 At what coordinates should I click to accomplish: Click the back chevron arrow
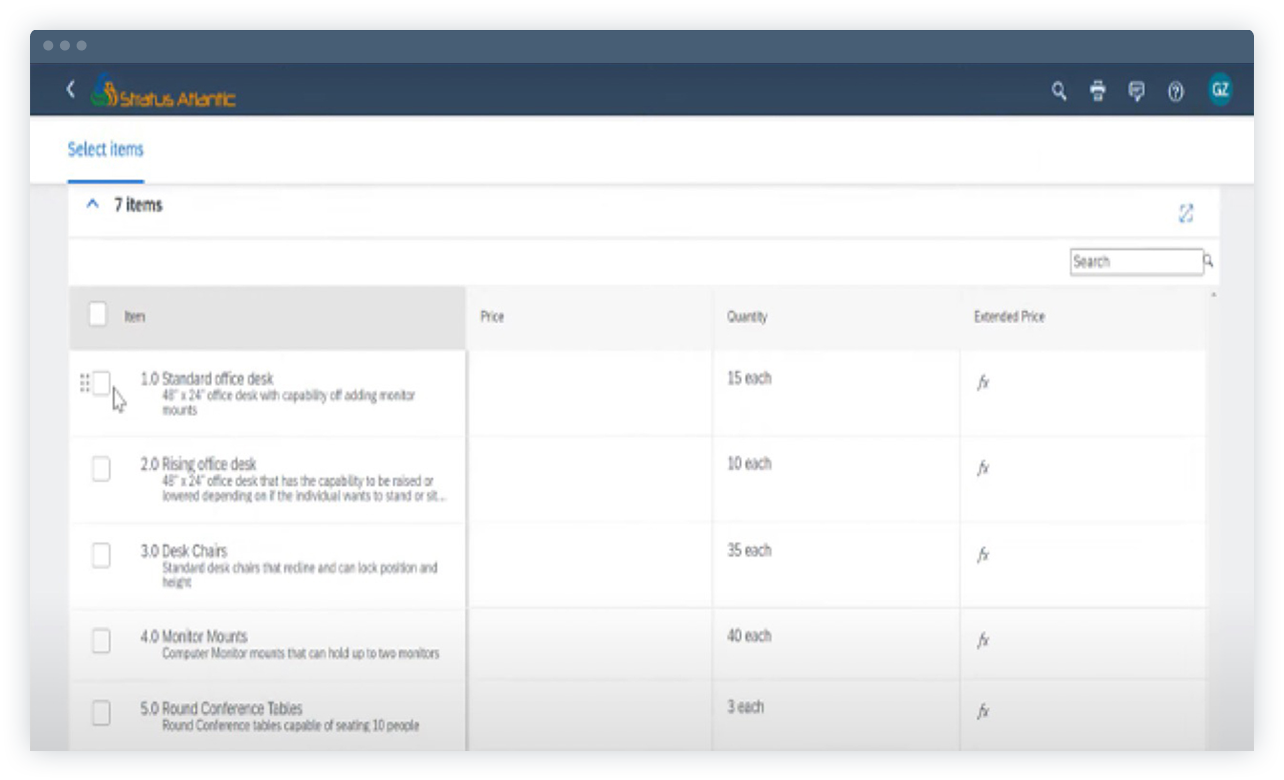[x=70, y=88]
